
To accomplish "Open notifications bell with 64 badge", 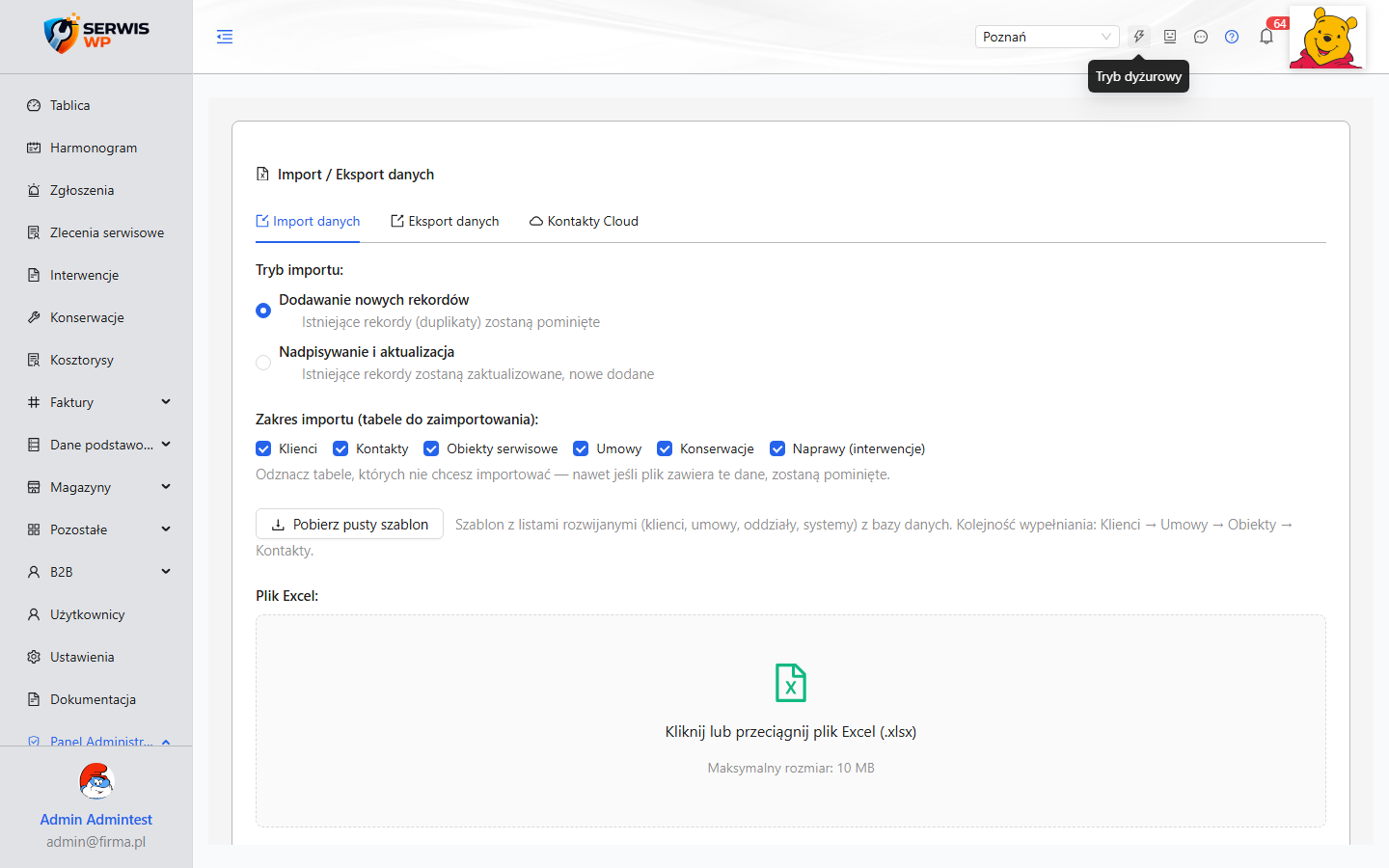I will pyautogui.click(x=1266, y=37).
